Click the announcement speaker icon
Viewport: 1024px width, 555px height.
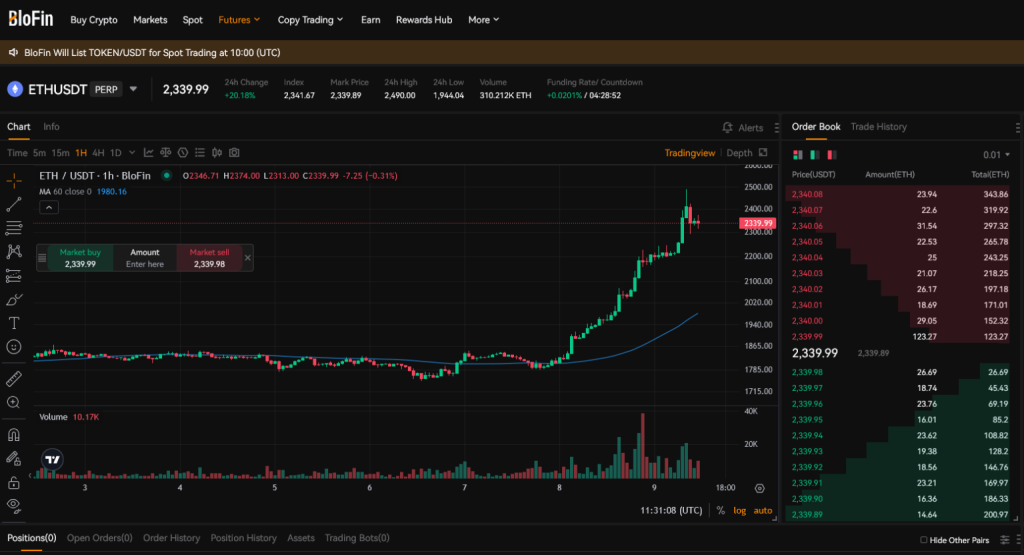(13, 52)
